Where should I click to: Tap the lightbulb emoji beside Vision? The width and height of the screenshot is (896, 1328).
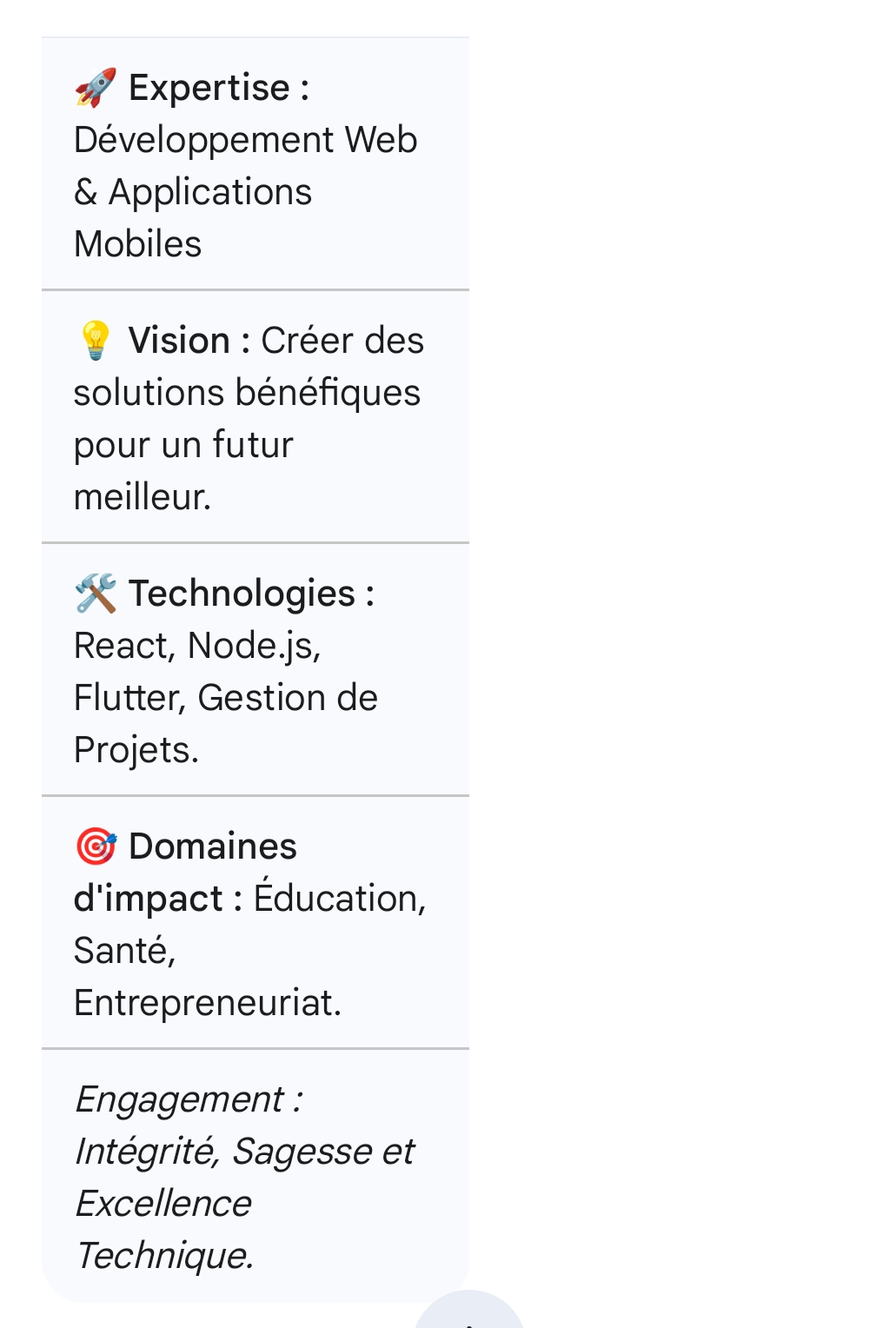[x=95, y=341]
